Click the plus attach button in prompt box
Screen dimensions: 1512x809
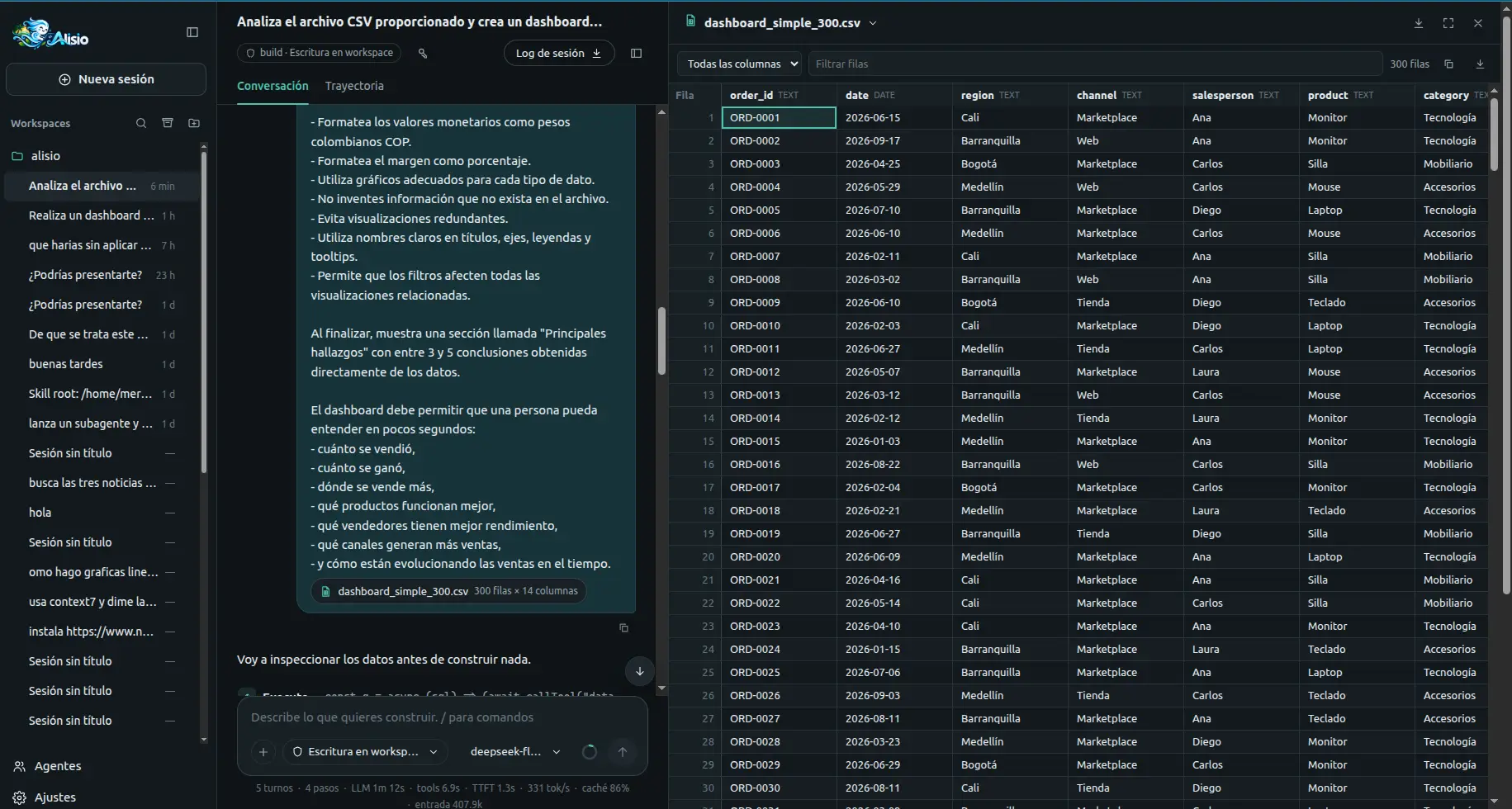coord(263,751)
